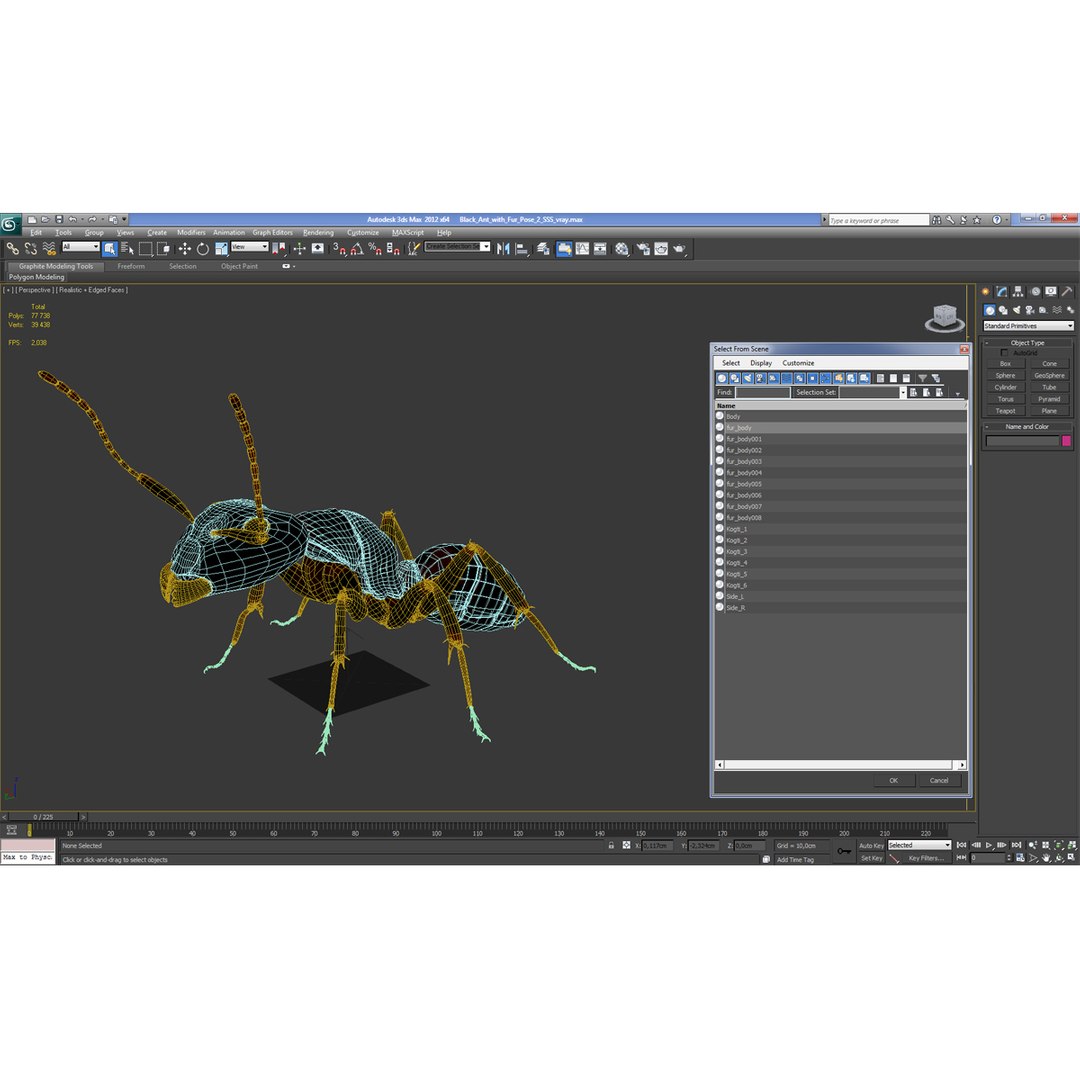Toggle Auto Key animation mode
Image resolution: width=1080 pixels, height=1080 pixels.
point(871,845)
